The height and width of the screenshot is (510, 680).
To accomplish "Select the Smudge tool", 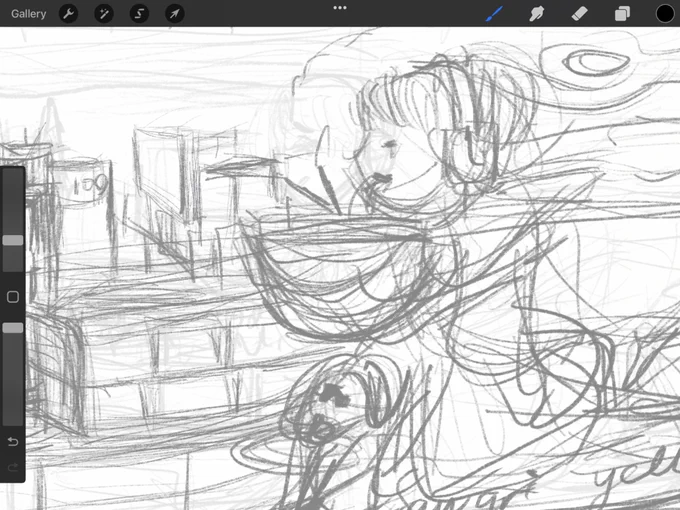I will [537, 14].
